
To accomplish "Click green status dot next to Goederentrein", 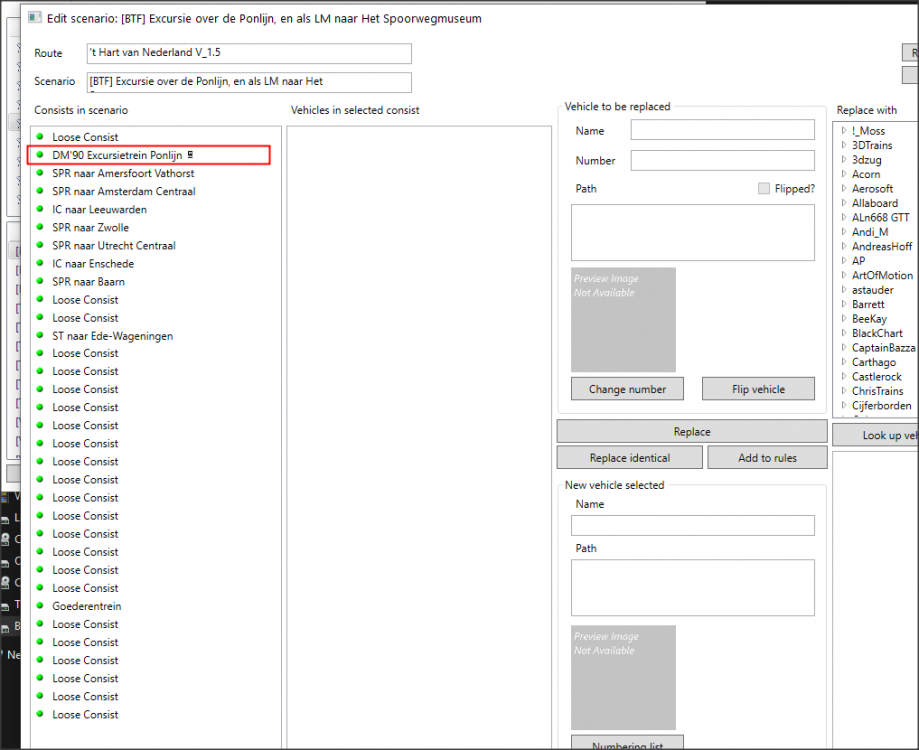I will click(x=40, y=606).
